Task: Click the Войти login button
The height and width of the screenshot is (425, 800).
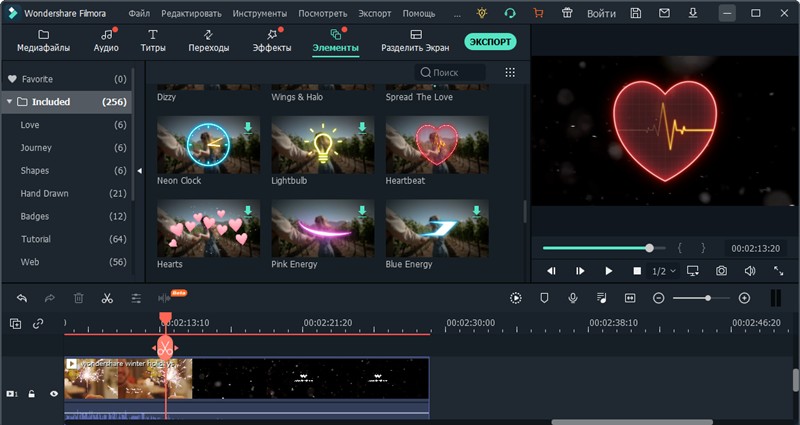Action: [601, 14]
